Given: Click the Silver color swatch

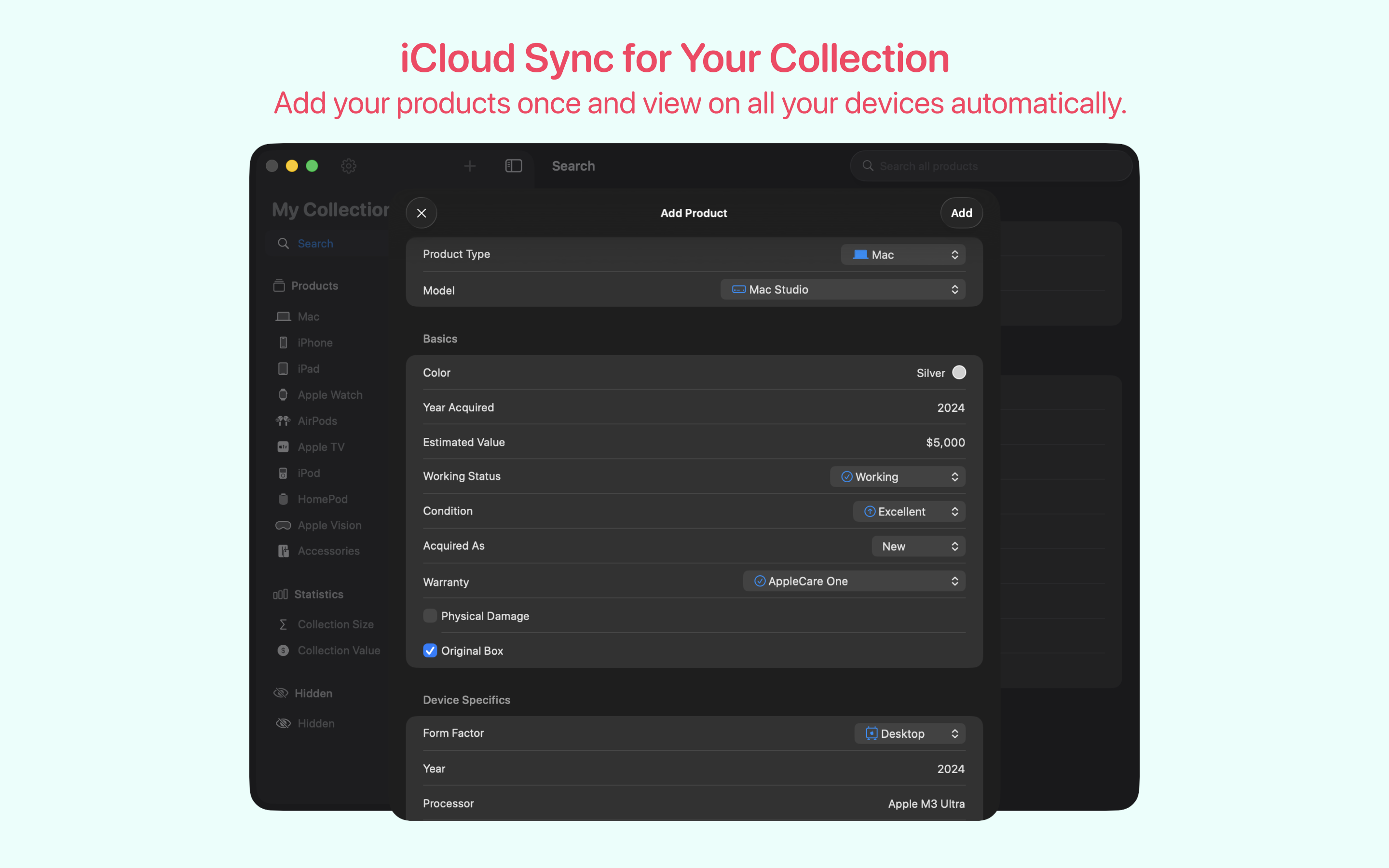Looking at the screenshot, I should point(958,373).
